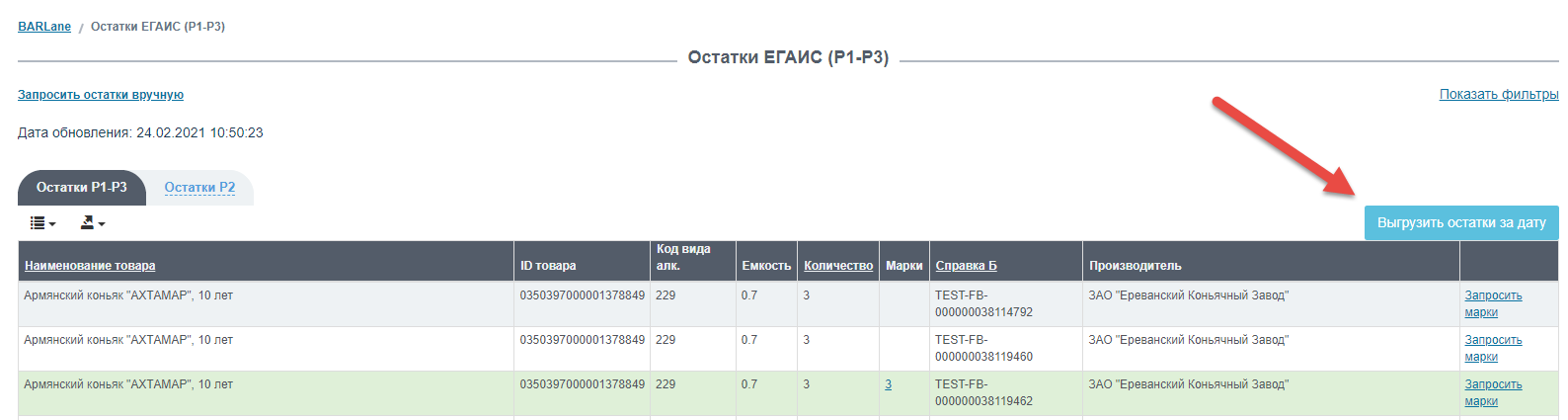Viewport: 1568px width, 420px height.
Task: Sort by Наименование товара column header
Action: (90, 266)
